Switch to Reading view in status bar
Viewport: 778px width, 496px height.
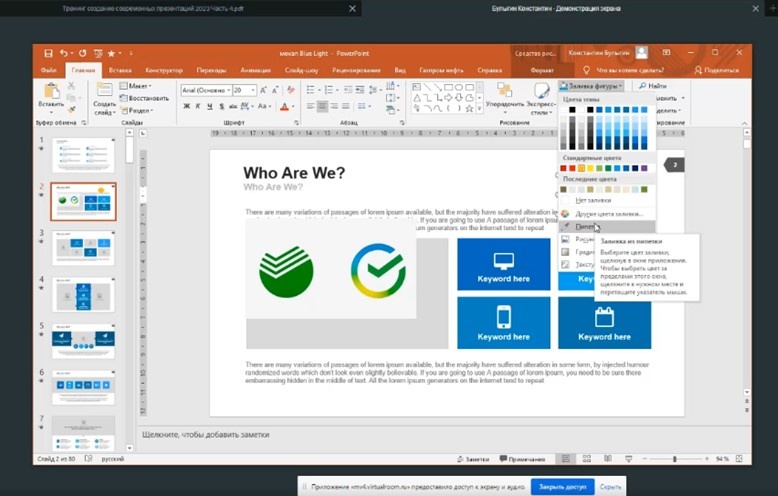[608, 459]
